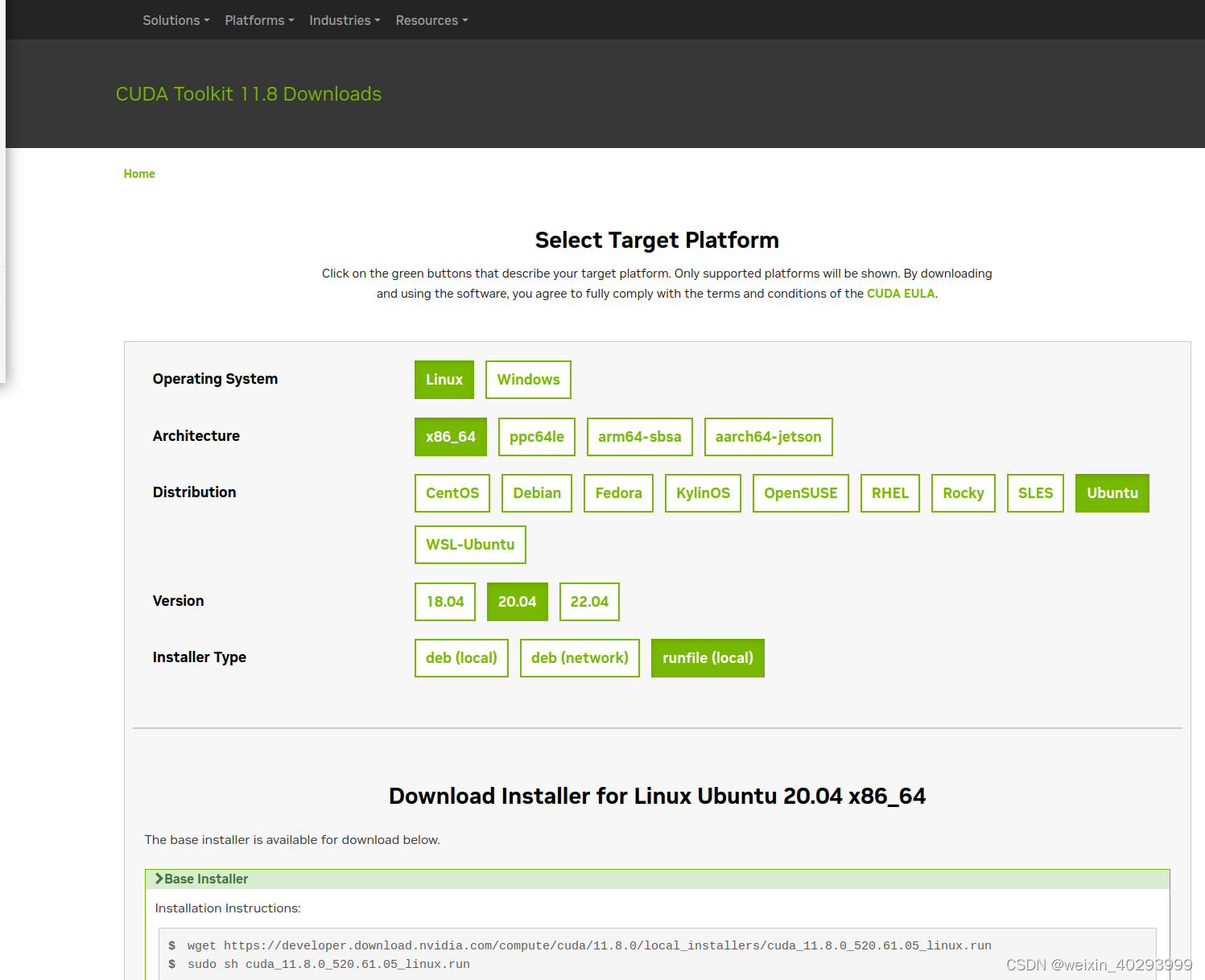Open the Solutions dropdown menu
The width and height of the screenshot is (1205, 980).
(175, 20)
